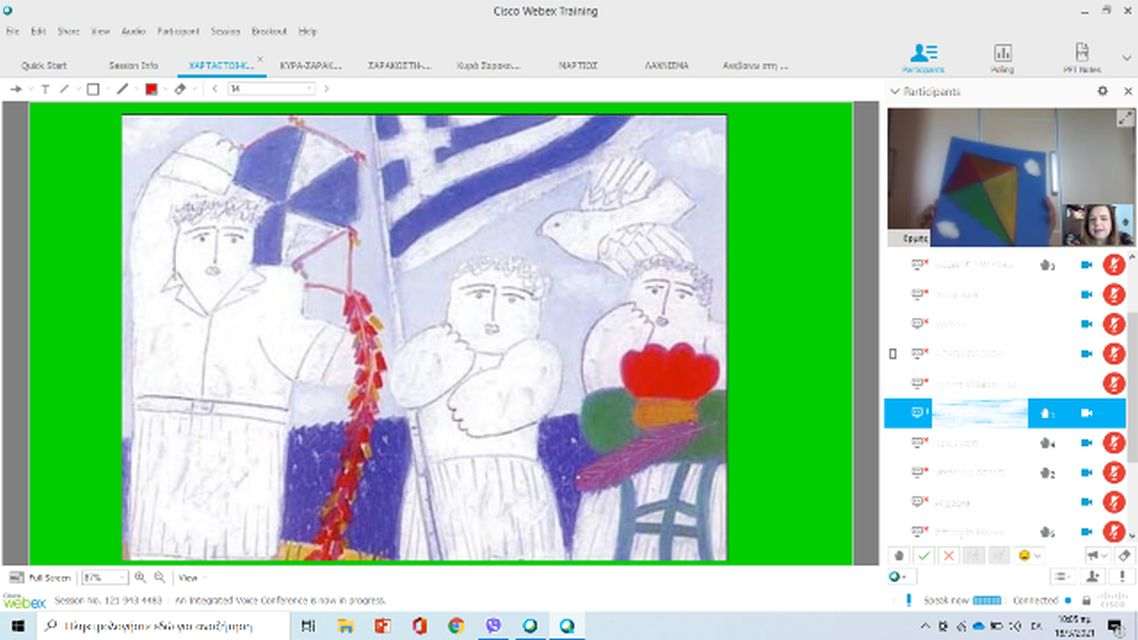
Task: Select the pointer arrow annotation tool
Action: (16, 89)
